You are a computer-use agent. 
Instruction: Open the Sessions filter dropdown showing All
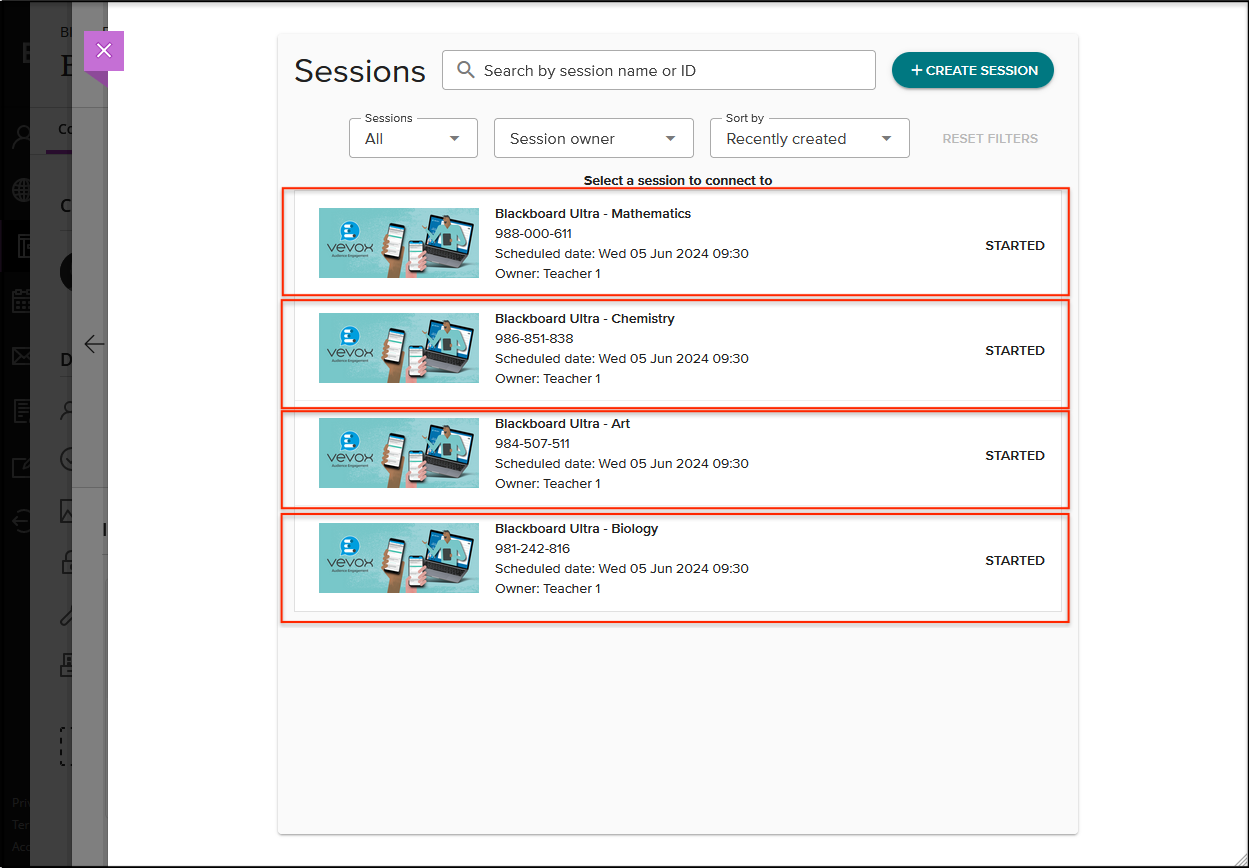click(x=413, y=138)
